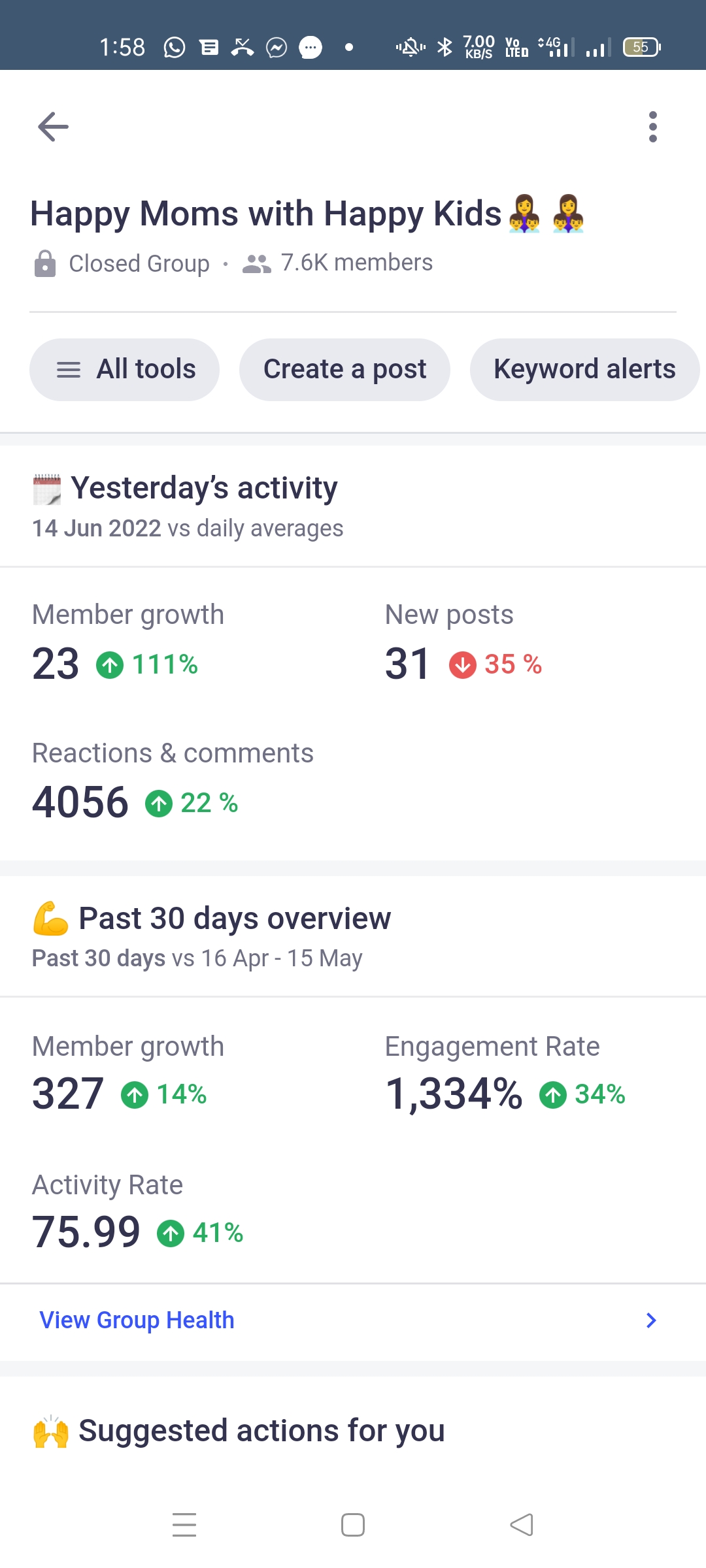
Task: Open the View Group Health link
Action: pyautogui.click(x=137, y=1320)
